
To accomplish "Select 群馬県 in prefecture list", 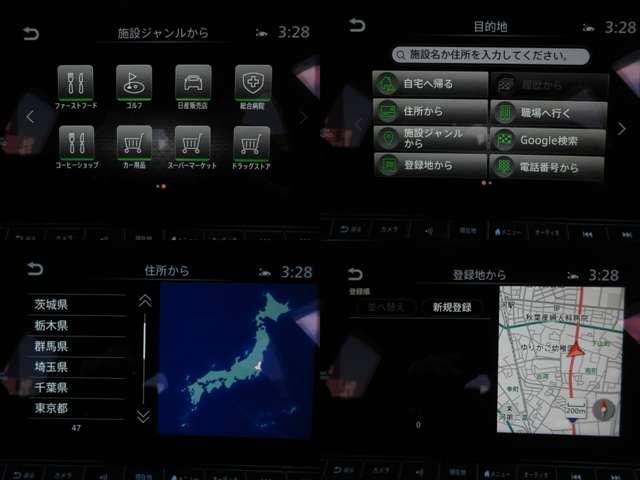I will [x=77, y=347].
